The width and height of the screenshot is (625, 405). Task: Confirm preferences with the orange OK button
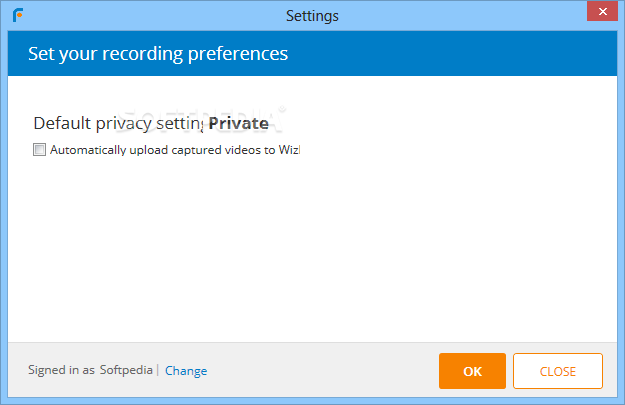[472, 371]
